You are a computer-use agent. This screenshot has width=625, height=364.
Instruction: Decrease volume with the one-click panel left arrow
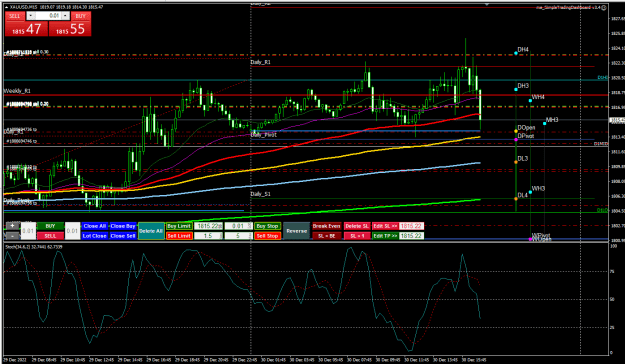pos(31,16)
